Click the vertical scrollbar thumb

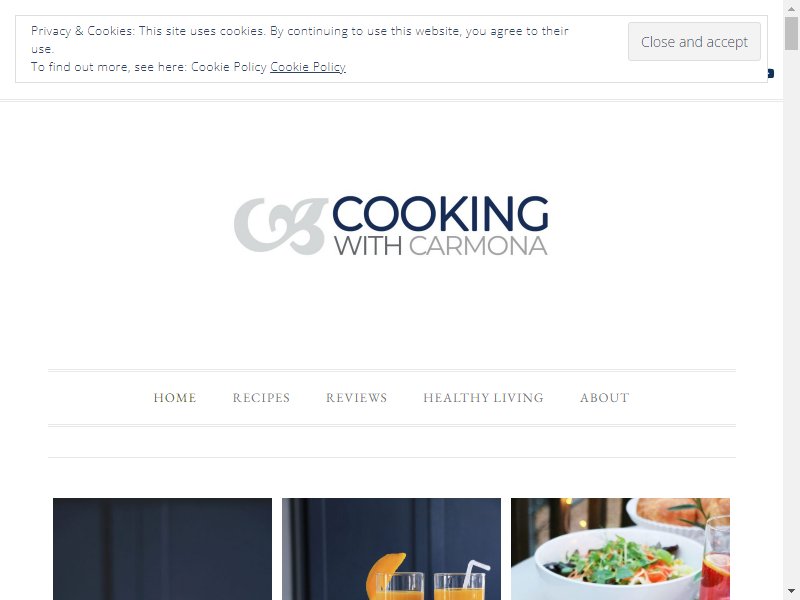pyautogui.click(x=791, y=33)
